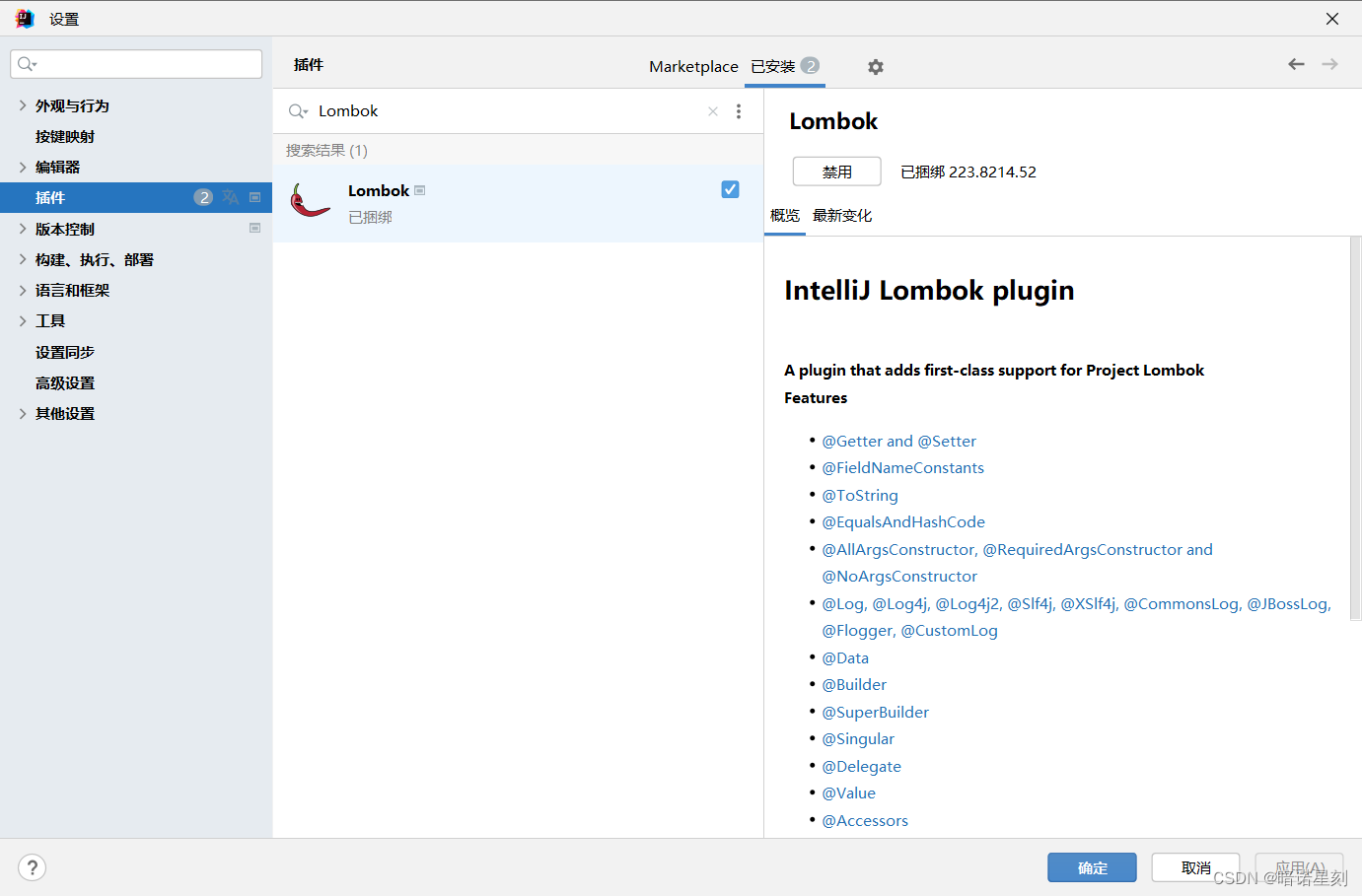
Task: Expand the 版本控制 tree node
Action: point(23,228)
